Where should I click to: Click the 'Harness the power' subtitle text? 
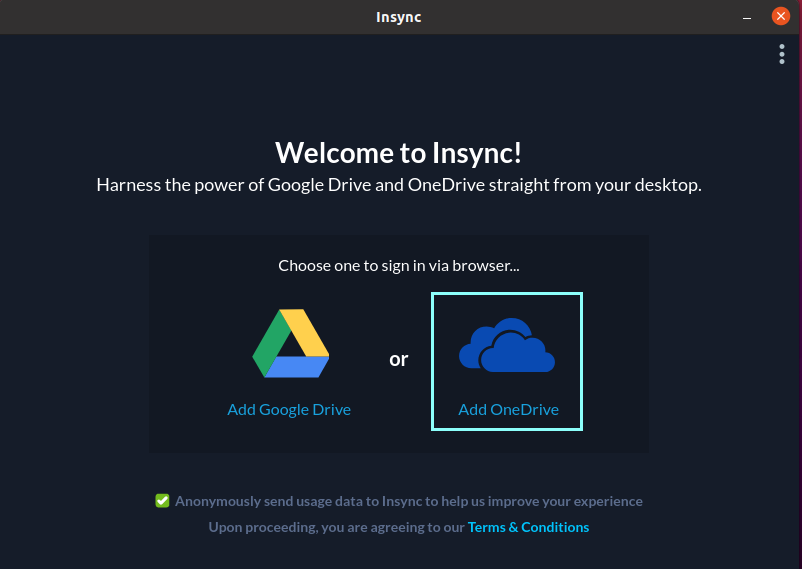(x=399, y=185)
